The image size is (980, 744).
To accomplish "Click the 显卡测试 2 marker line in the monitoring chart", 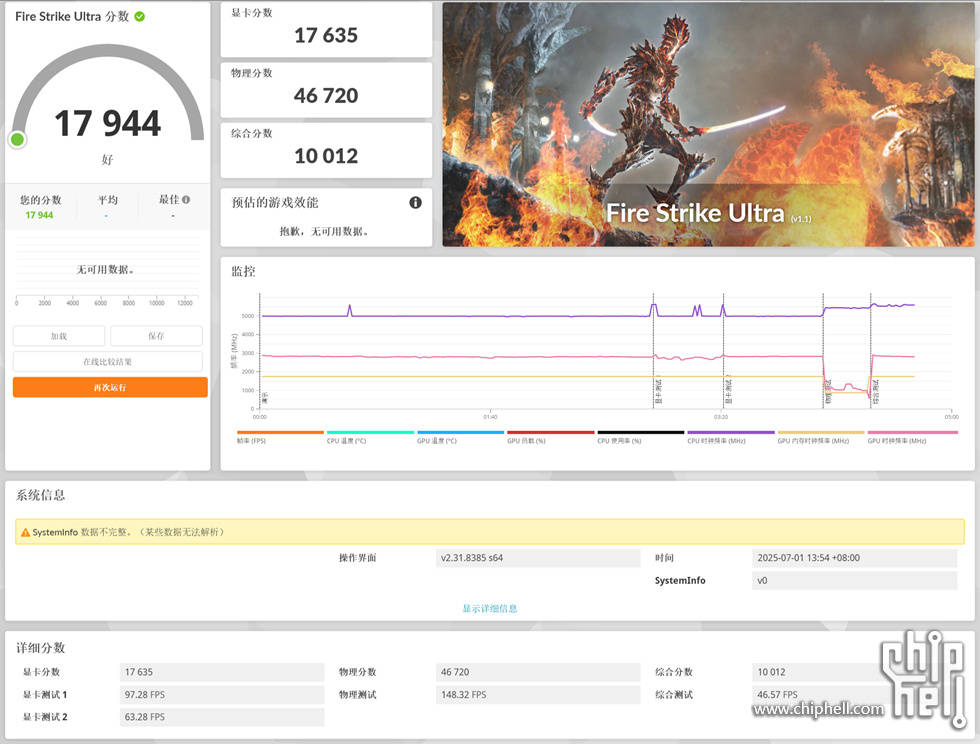I will coord(723,351).
